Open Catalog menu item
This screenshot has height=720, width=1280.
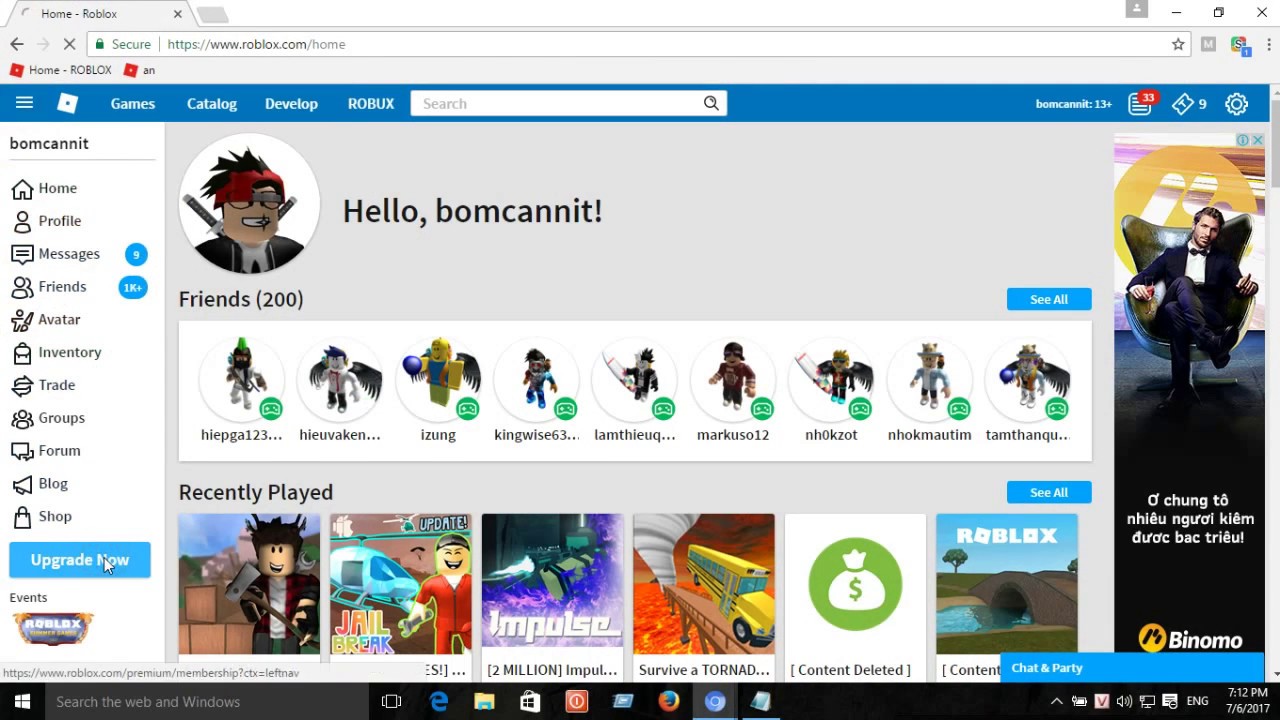tap(212, 103)
